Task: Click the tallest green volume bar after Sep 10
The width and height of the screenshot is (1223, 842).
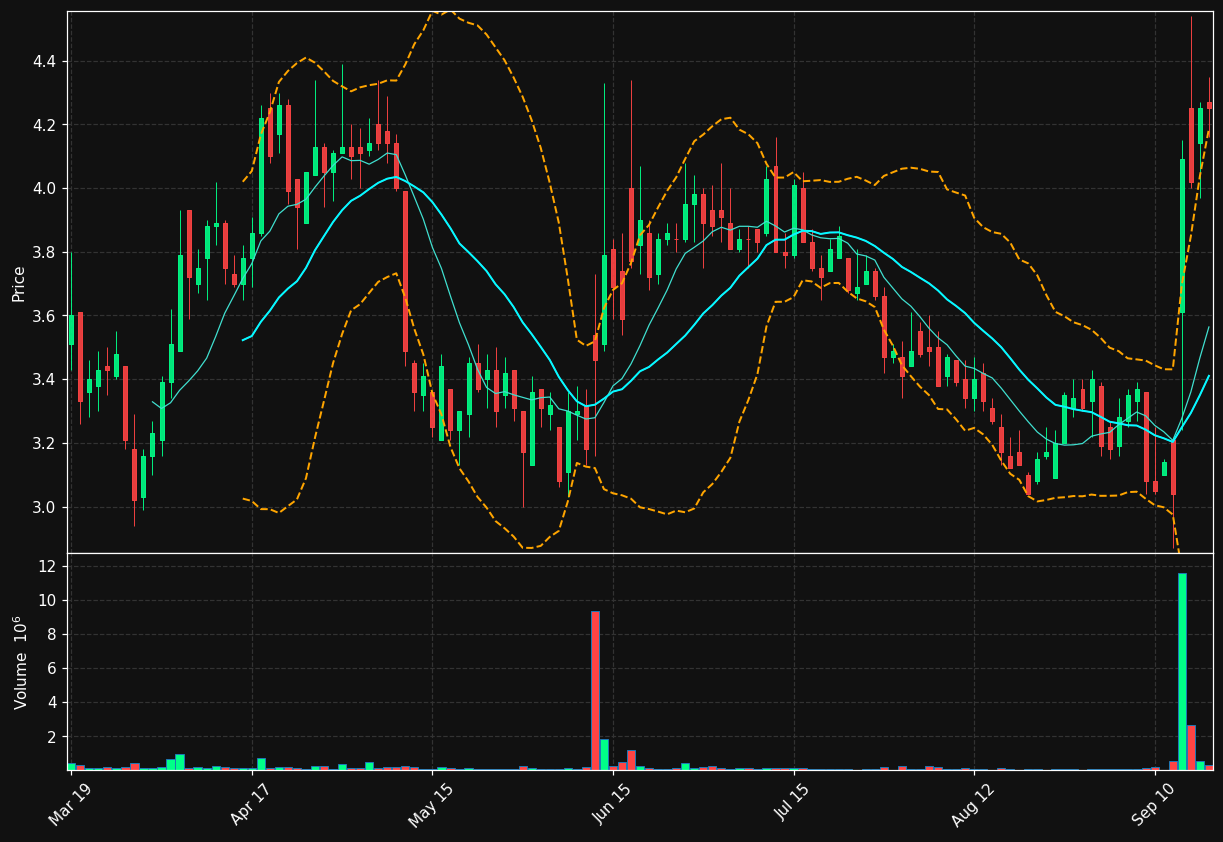Action: [1182, 671]
